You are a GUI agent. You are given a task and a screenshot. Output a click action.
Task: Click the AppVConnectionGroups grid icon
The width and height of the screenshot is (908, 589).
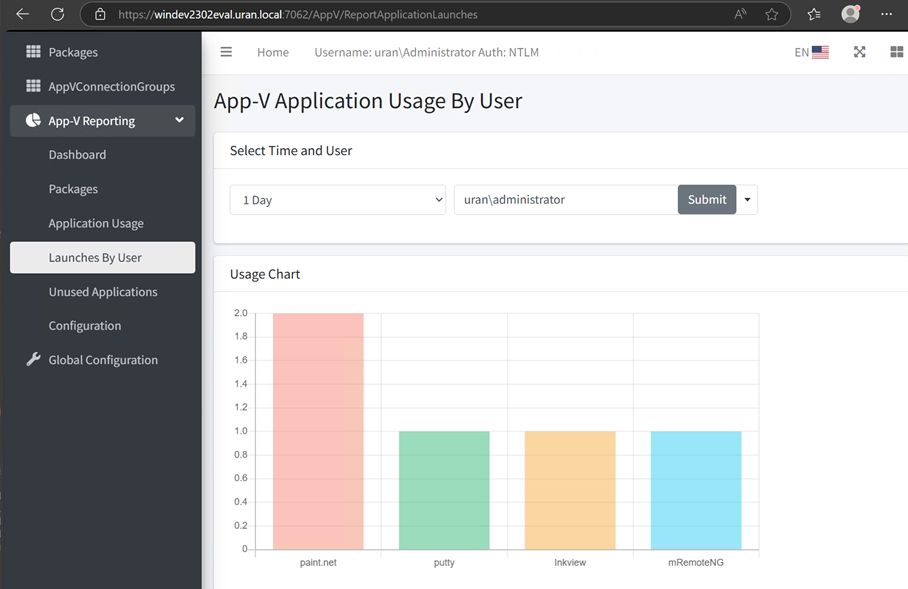tap(34, 86)
